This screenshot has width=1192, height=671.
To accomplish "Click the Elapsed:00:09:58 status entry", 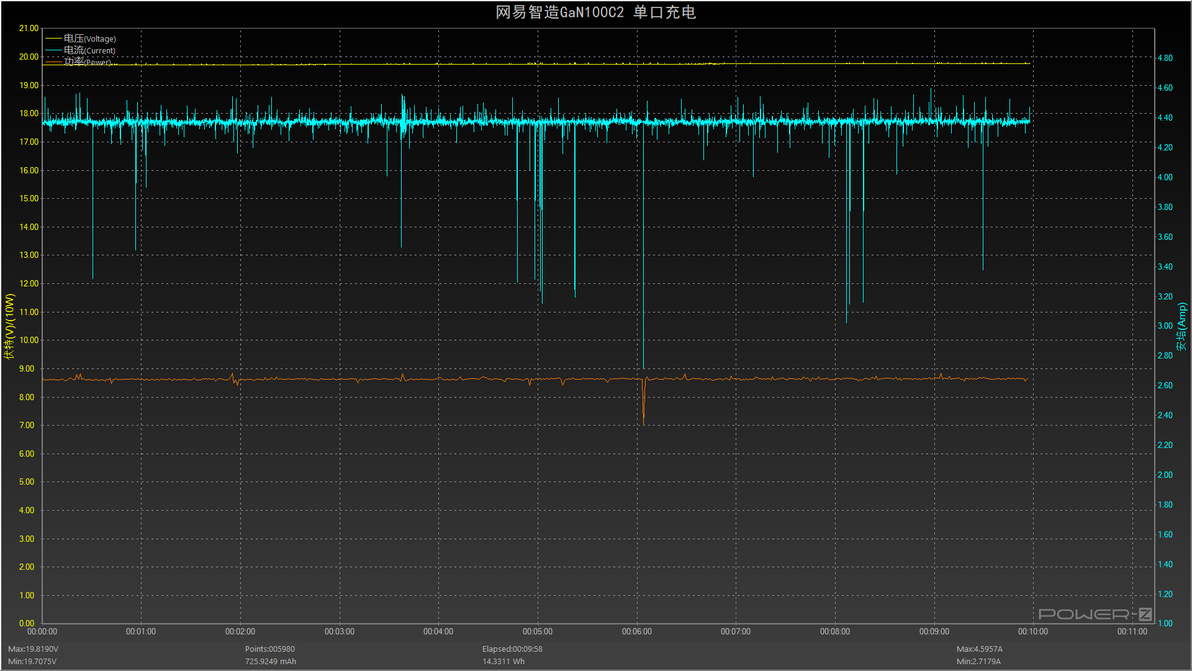I will coord(512,649).
